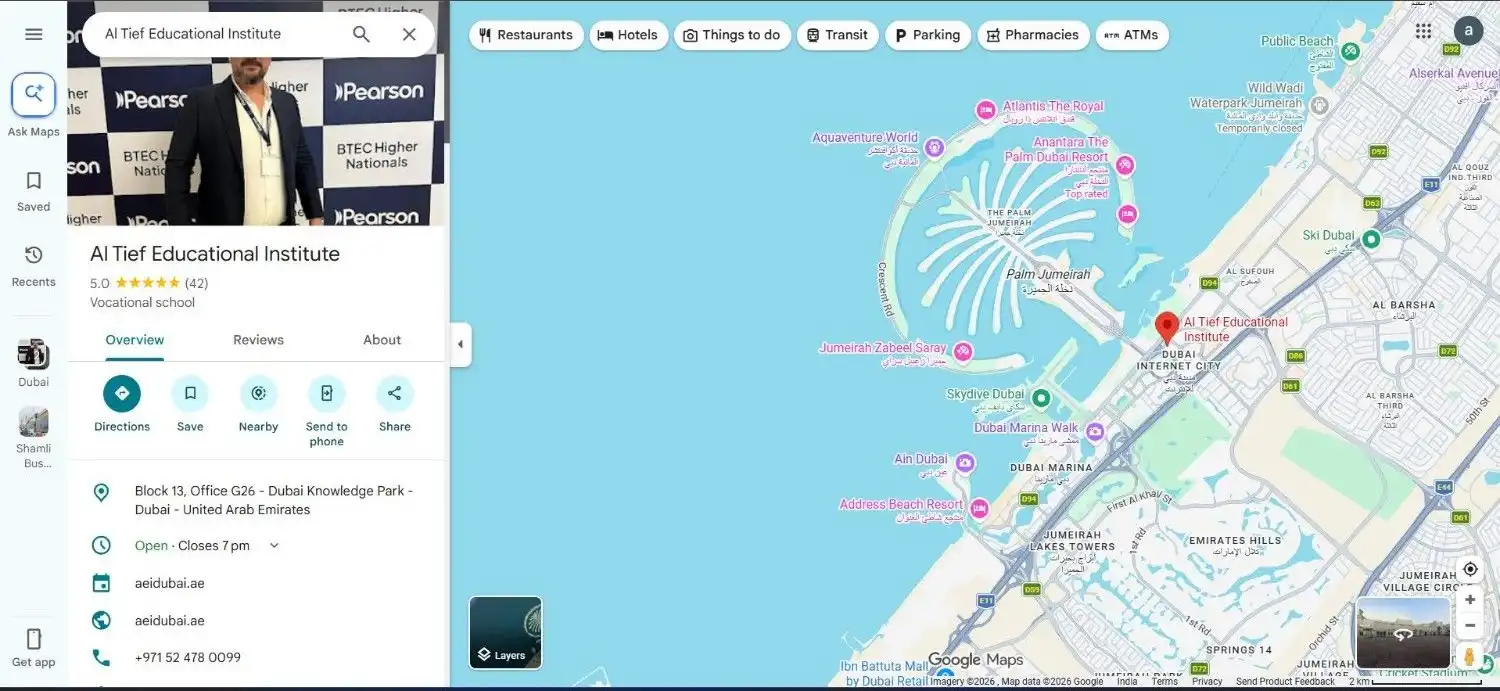
Task: Click the Skydive Dubai marker
Action: tap(1041, 398)
